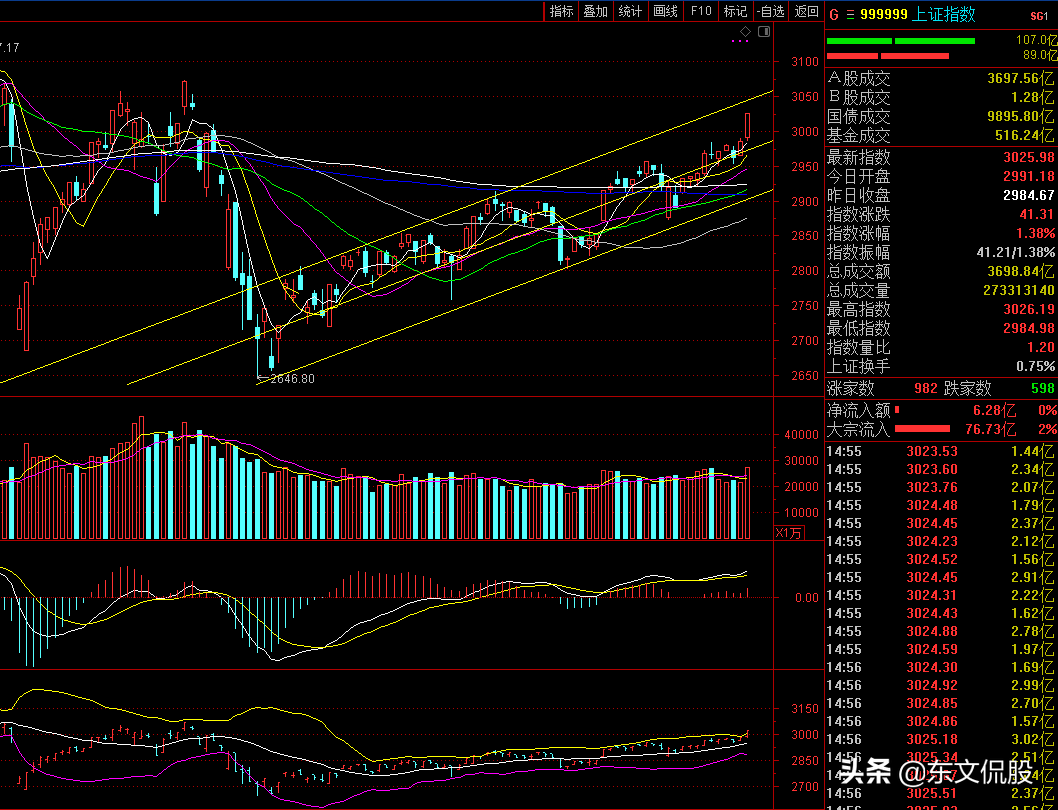This screenshot has height=810, width=1058.
Task: Toggle the side panel layout icon
Action: 764,32
